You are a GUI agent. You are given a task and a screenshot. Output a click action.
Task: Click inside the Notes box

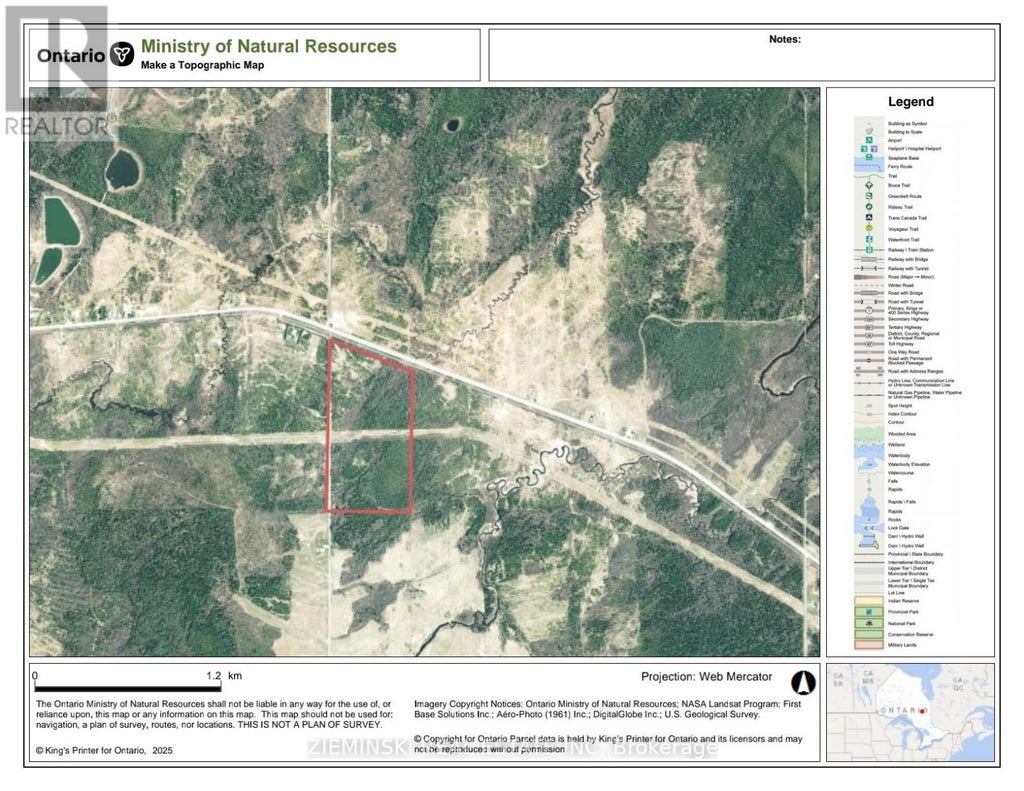[x=741, y=60]
